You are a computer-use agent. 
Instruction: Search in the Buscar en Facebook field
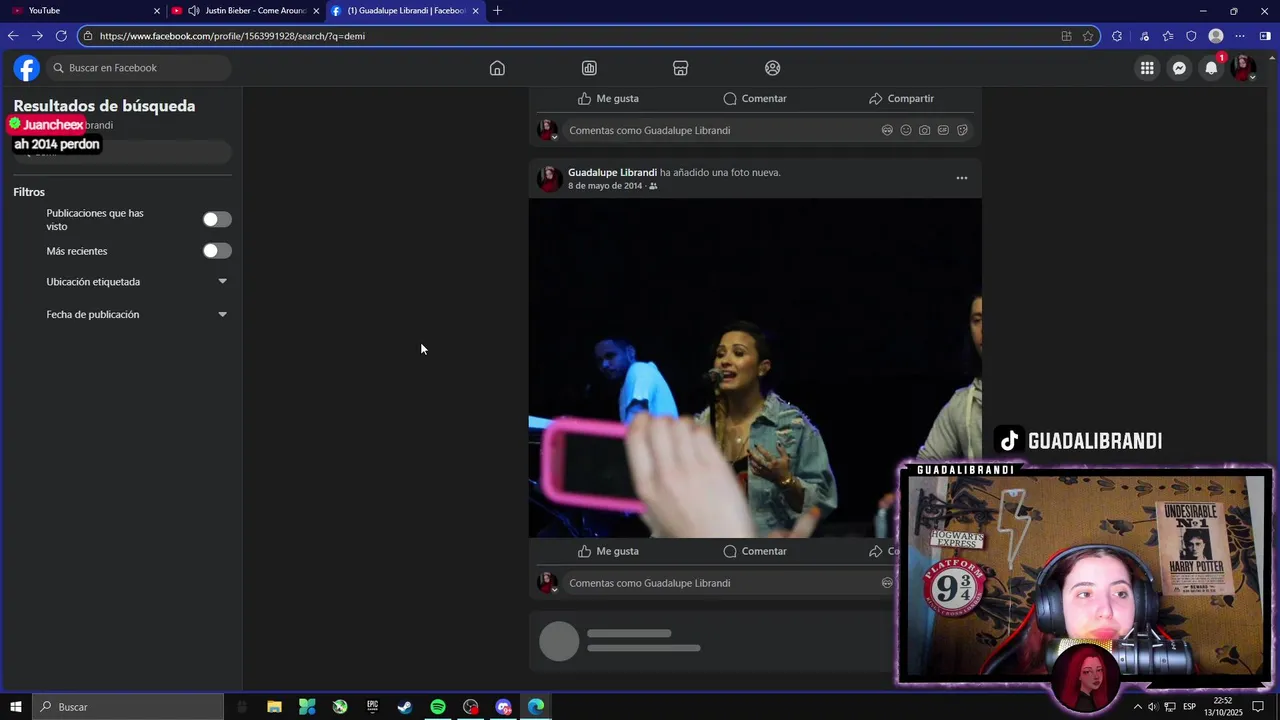tap(138, 68)
